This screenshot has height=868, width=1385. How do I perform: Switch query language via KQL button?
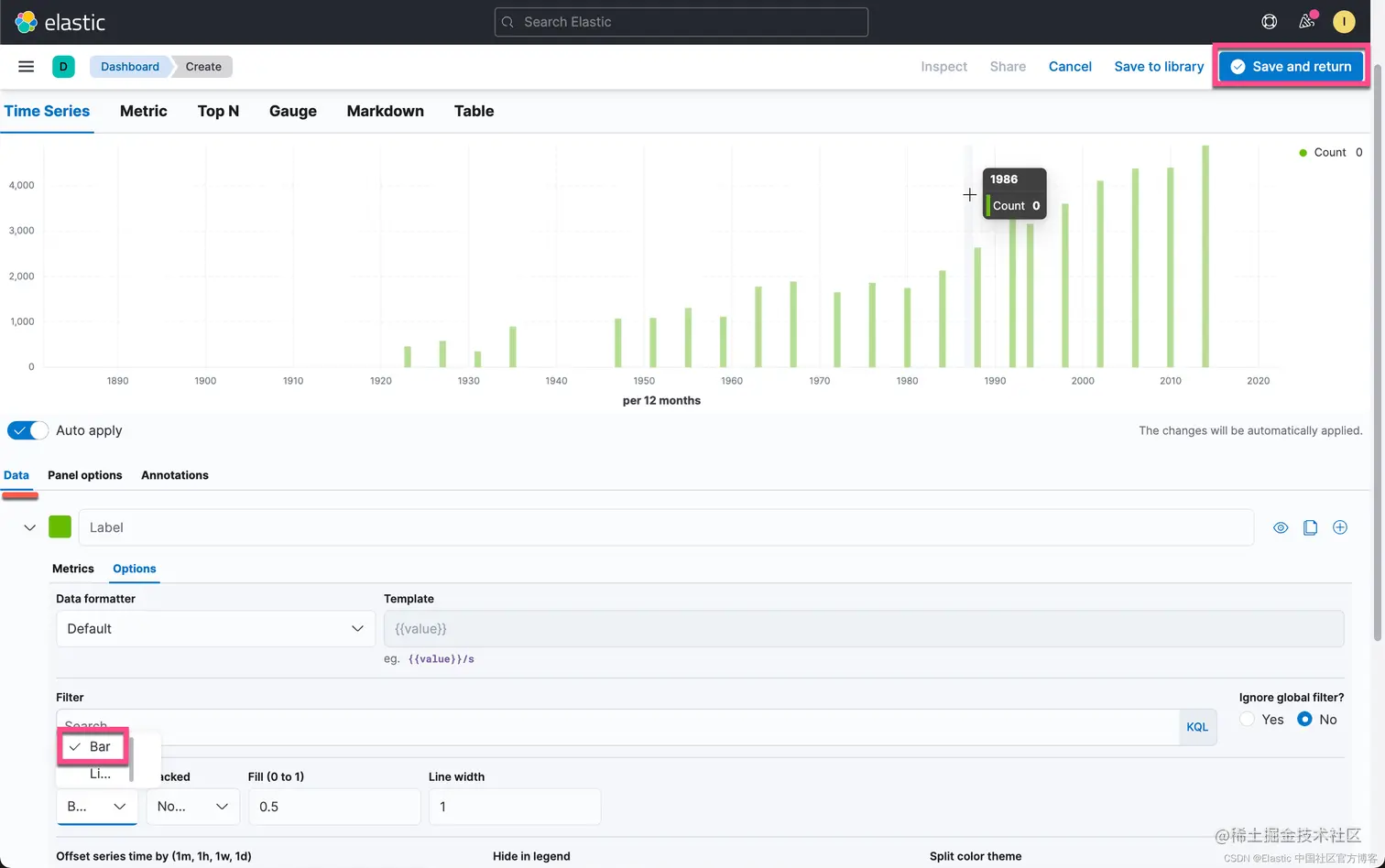pos(1197,727)
